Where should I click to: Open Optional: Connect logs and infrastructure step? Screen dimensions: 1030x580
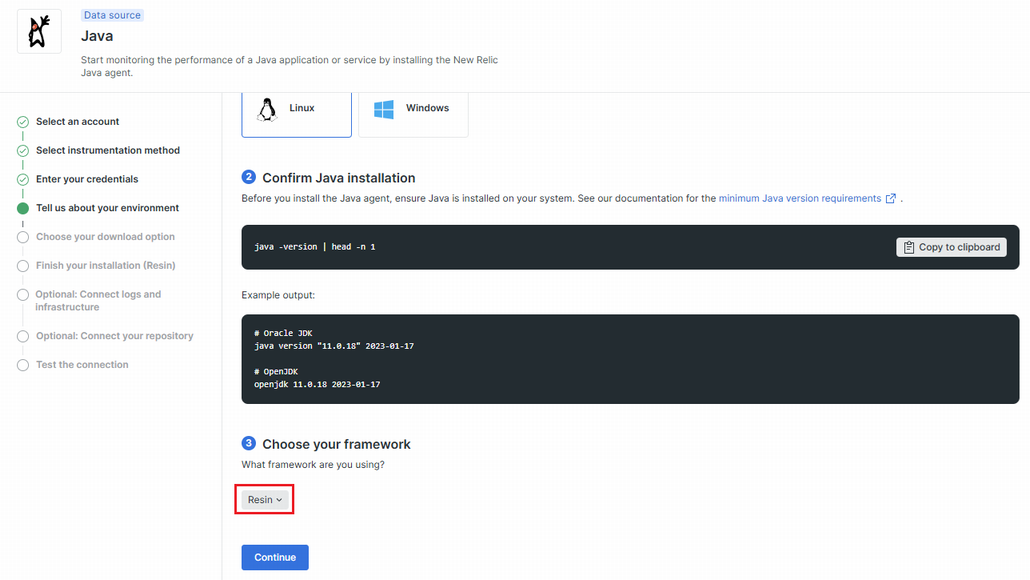[98, 301]
